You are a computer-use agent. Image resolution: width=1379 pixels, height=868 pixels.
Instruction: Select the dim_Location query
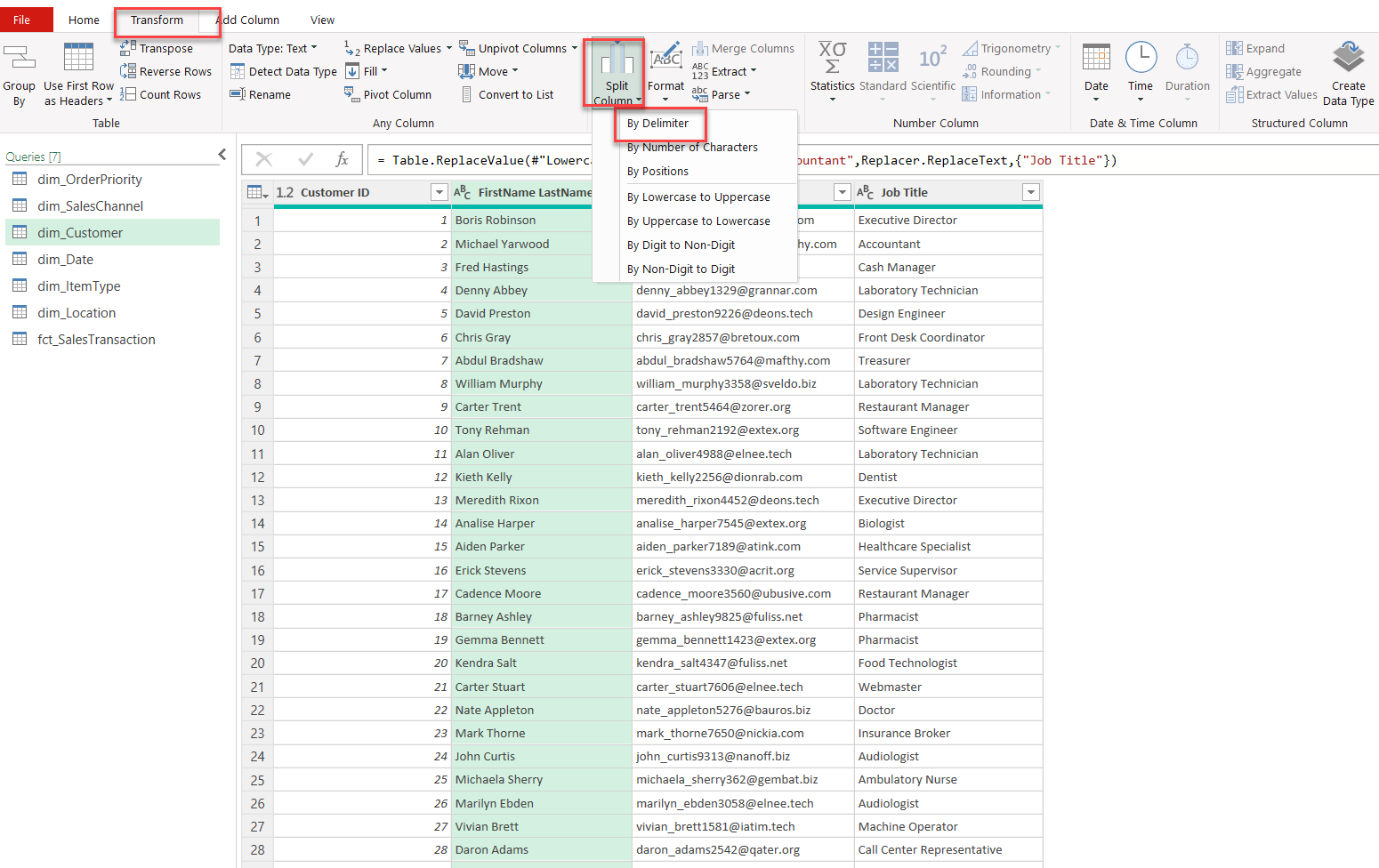(x=113, y=313)
